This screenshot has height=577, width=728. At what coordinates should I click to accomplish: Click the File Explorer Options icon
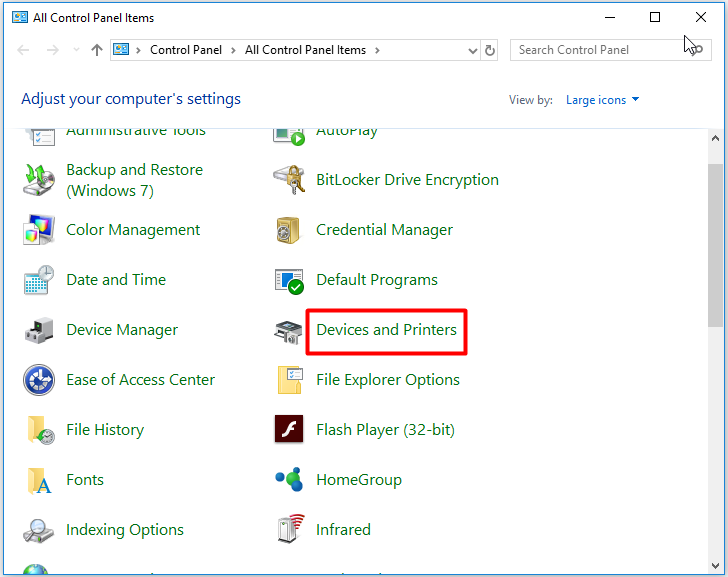click(x=290, y=380)
